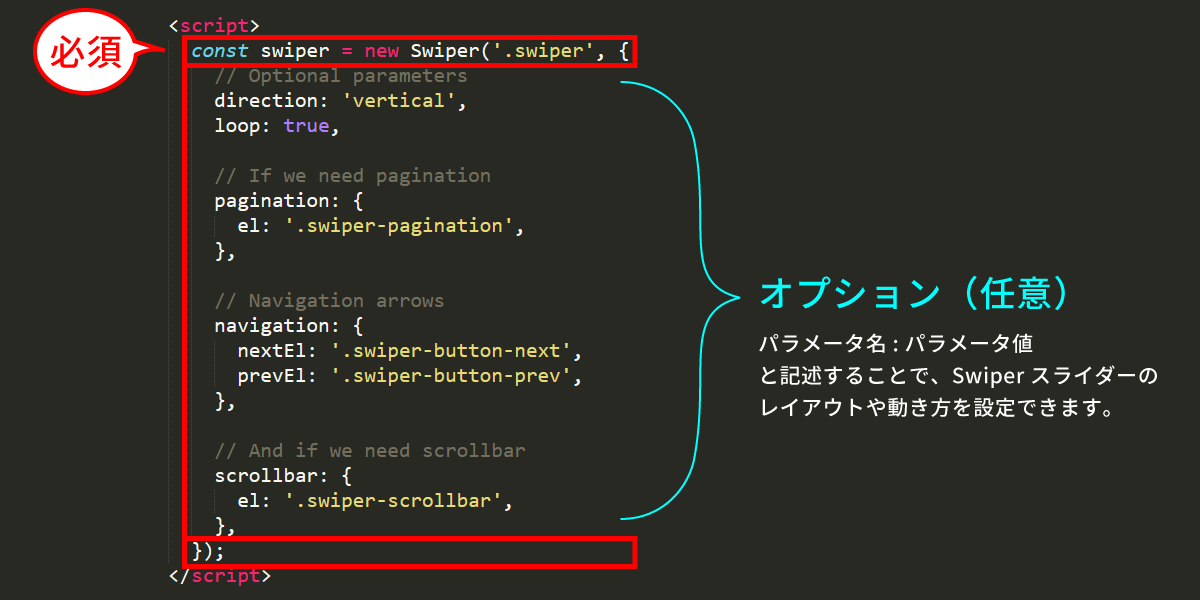Click the 'true' value of the loop option

click(x=306, y=125)
